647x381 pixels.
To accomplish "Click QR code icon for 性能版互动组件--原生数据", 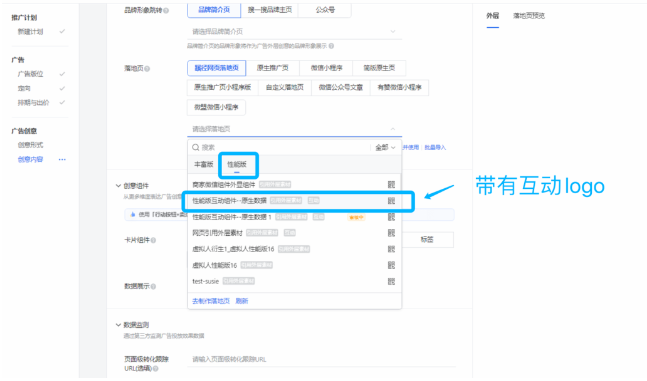I will pyautogui.click(x=391, y=201).
